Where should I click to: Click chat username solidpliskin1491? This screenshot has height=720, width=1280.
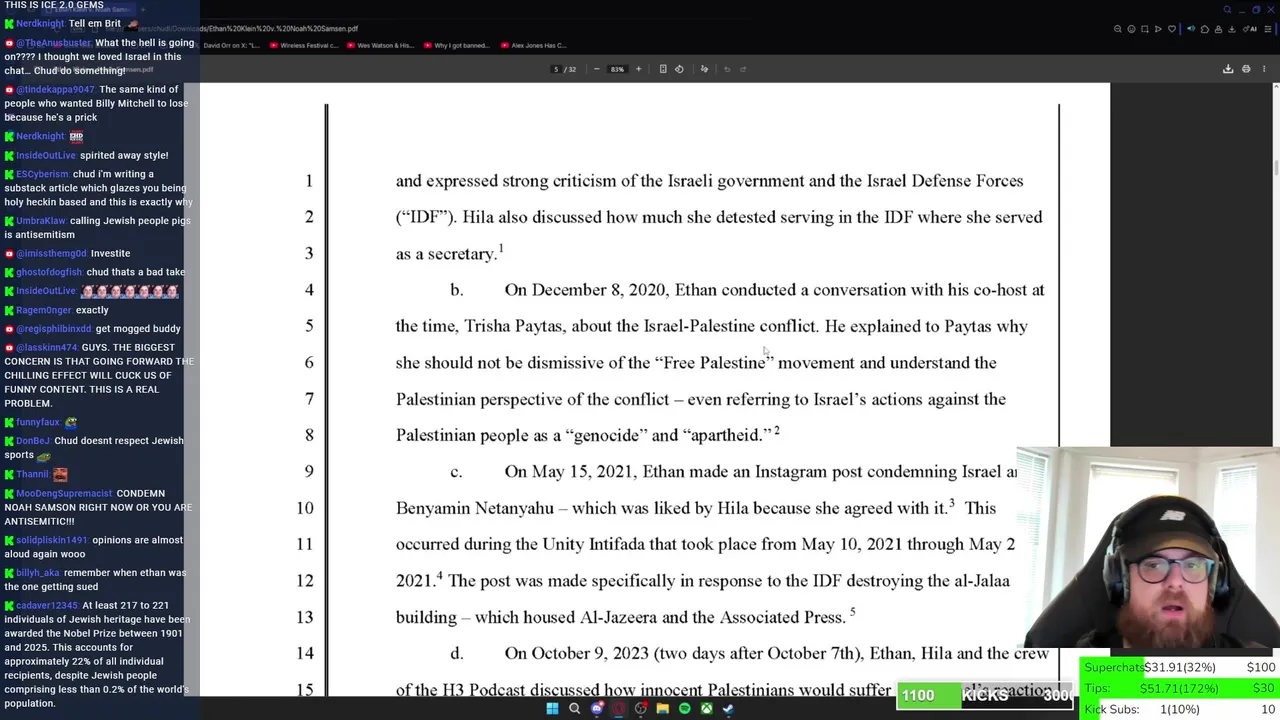click(x=51, y=540)
